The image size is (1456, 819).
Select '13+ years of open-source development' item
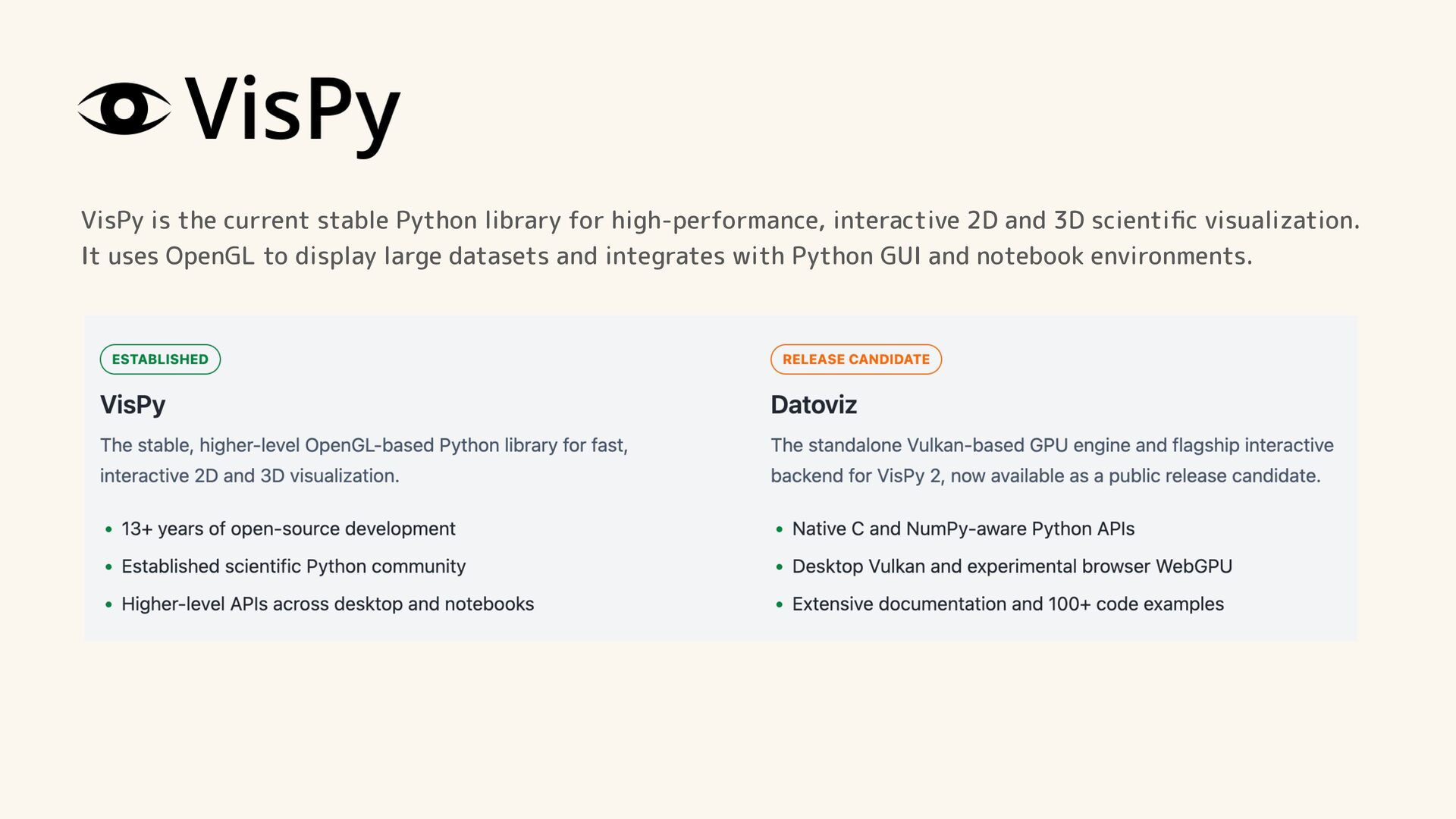288,529
